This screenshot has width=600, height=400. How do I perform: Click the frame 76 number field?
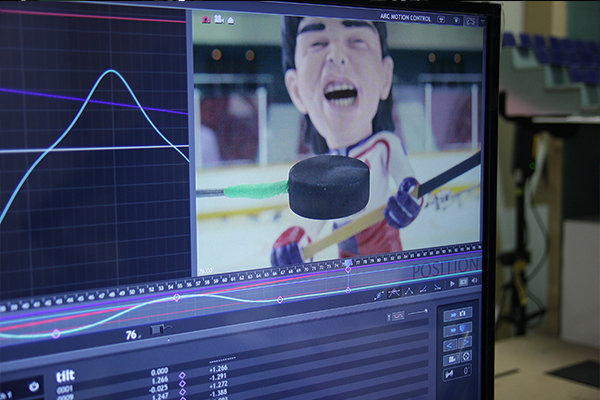(131, 335)
